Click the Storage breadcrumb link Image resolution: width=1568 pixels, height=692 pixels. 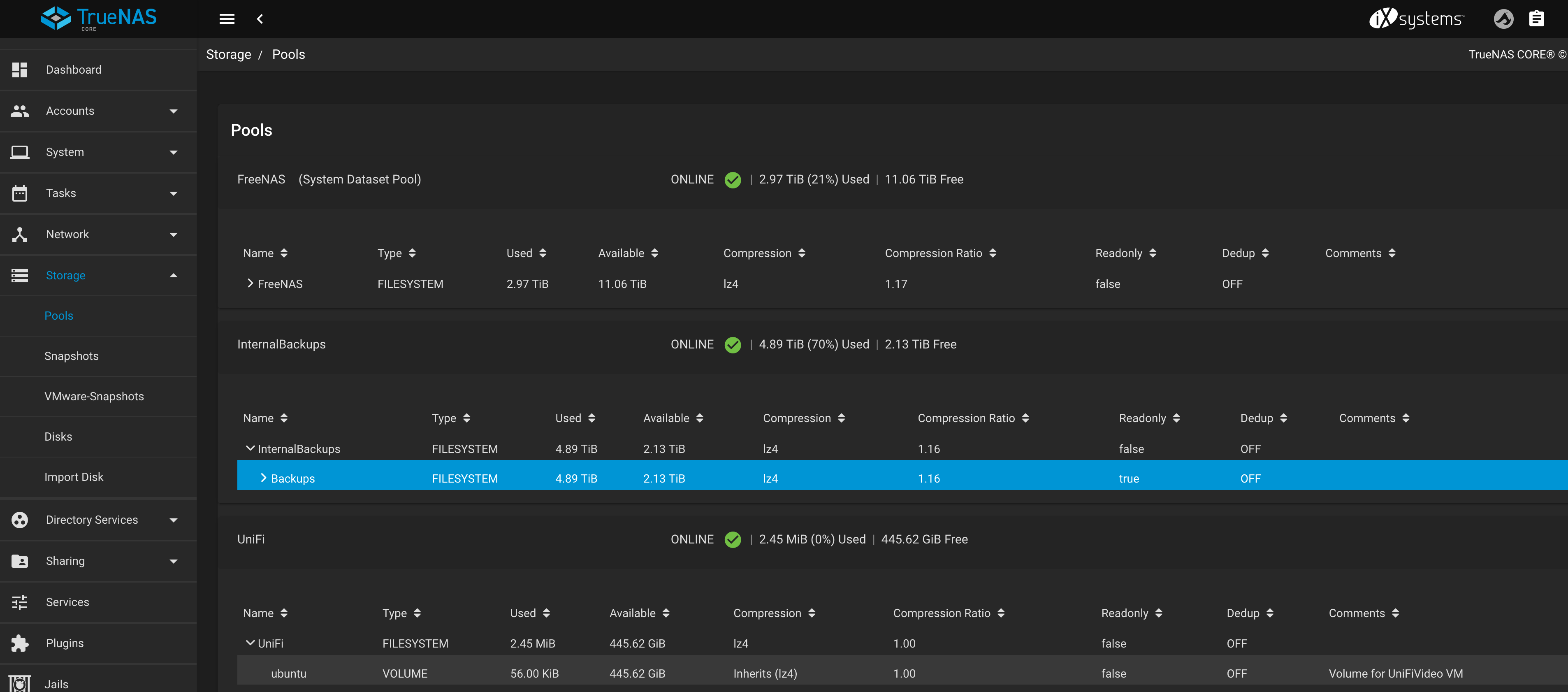point(228,54)
